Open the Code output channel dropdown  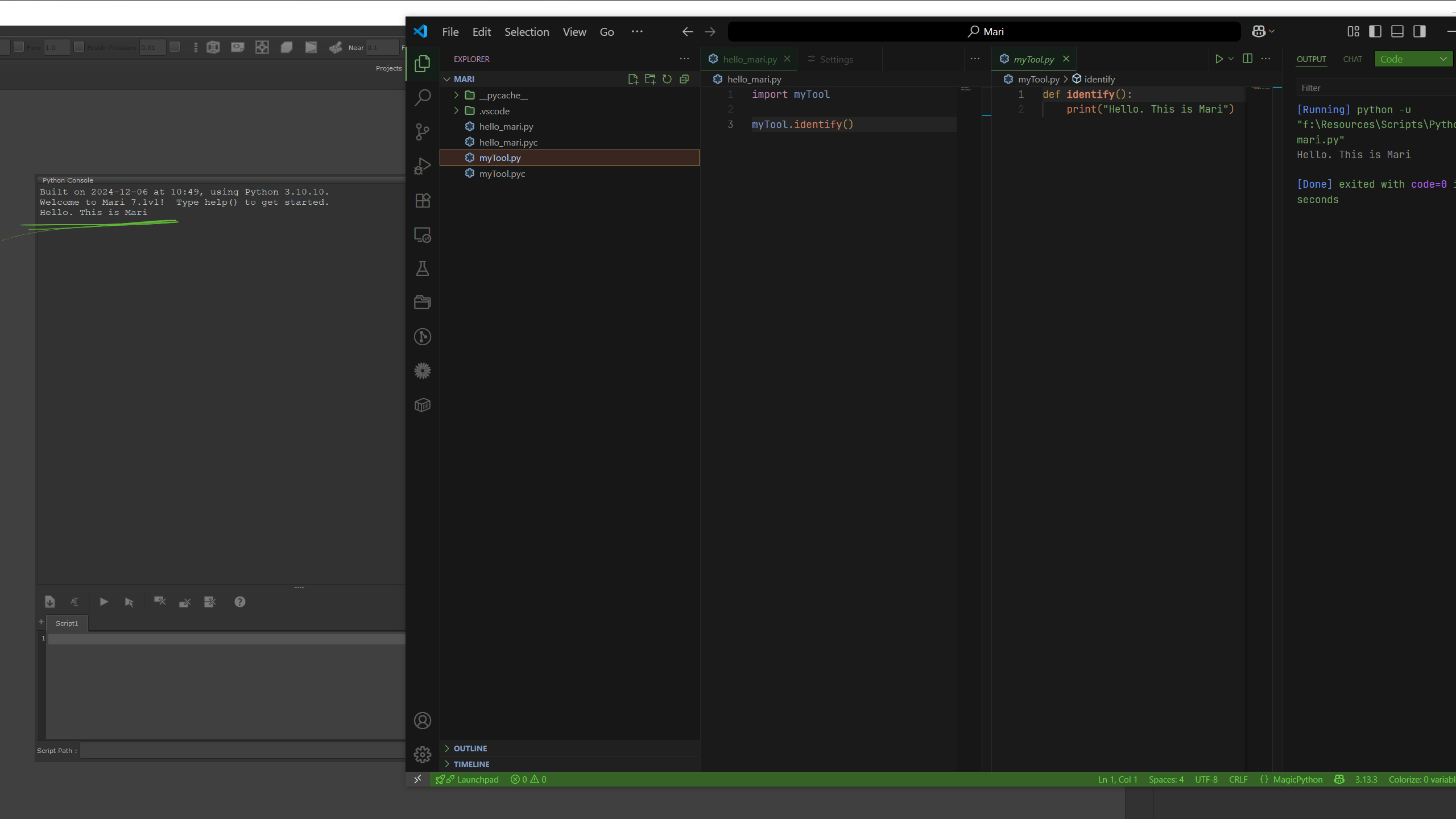(1413, 59)
